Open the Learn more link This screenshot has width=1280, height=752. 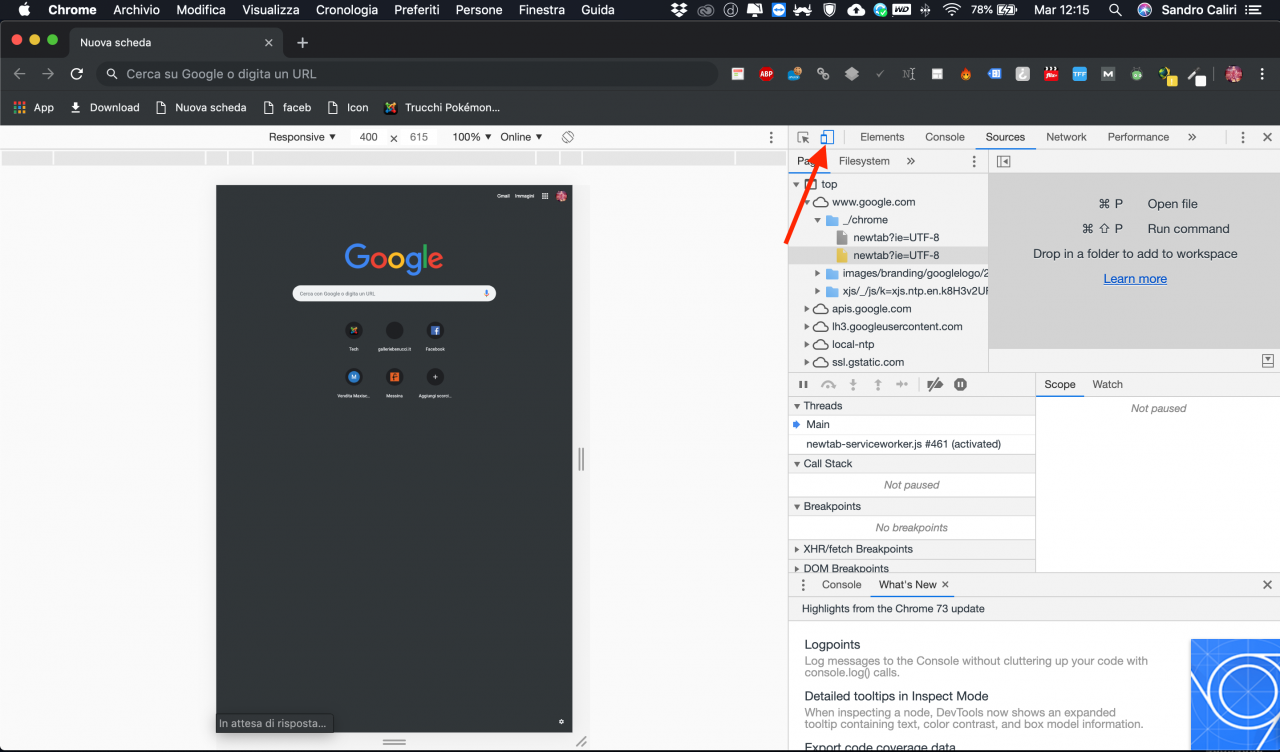[1135, 279]
